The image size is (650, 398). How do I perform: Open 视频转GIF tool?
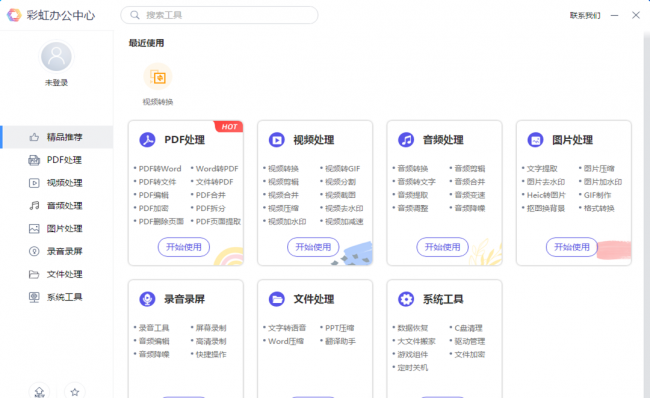pyautogui.click(x=342, y=169)
